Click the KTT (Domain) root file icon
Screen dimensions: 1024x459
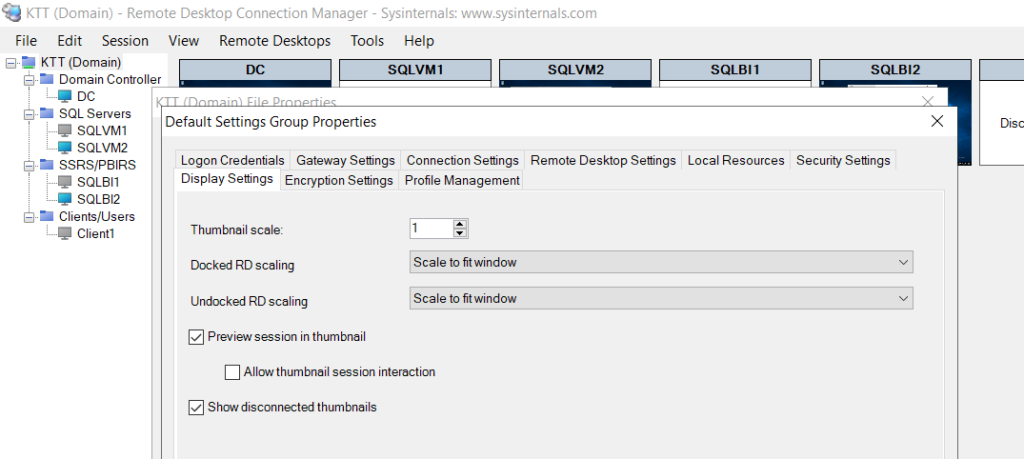pos(29,63)
